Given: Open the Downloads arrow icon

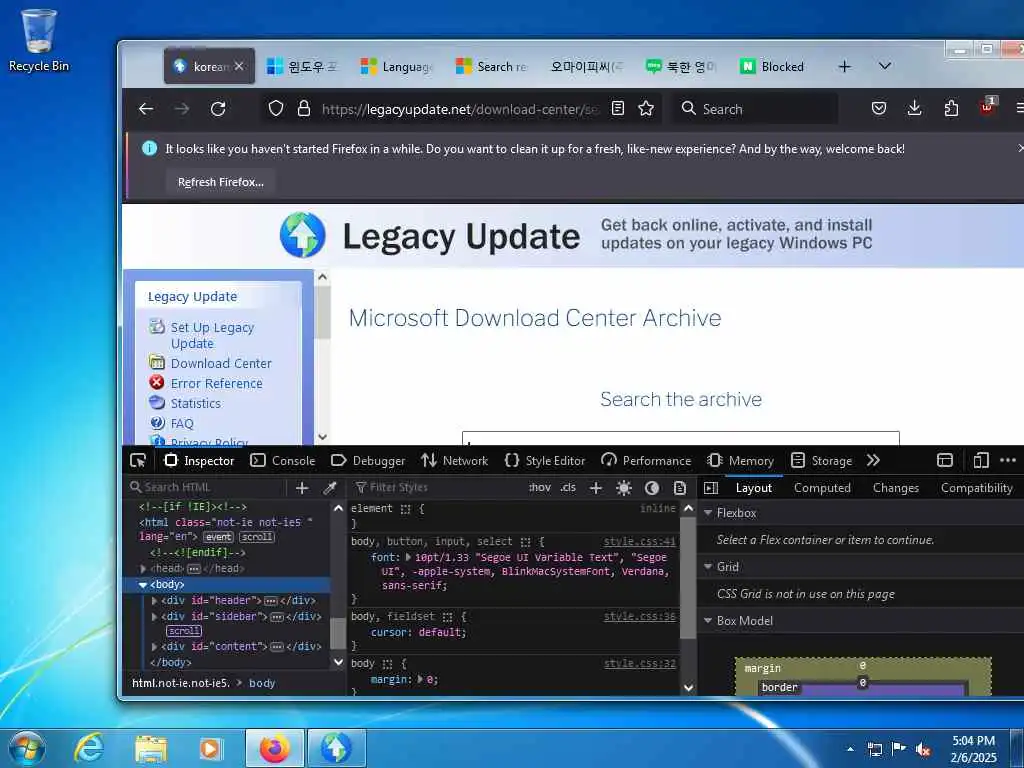Looking at the screenshot, I should 915,108.
